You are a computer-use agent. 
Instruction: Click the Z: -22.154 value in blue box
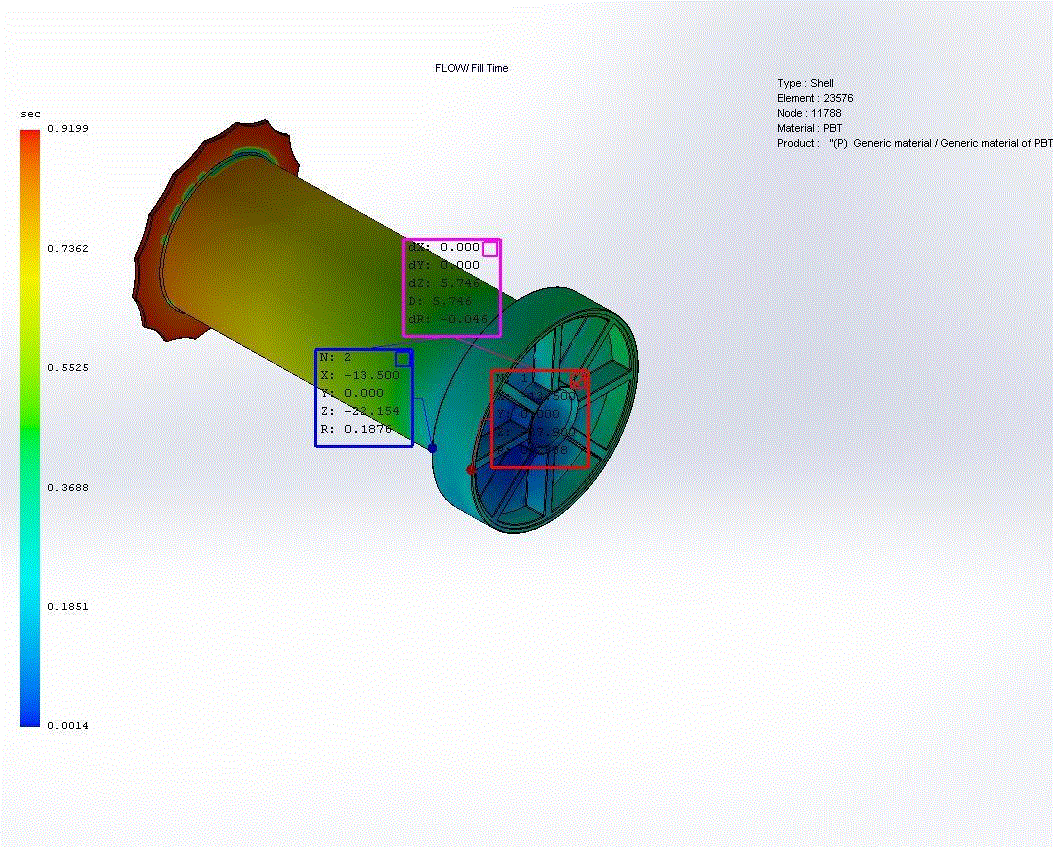pos(360,410)
